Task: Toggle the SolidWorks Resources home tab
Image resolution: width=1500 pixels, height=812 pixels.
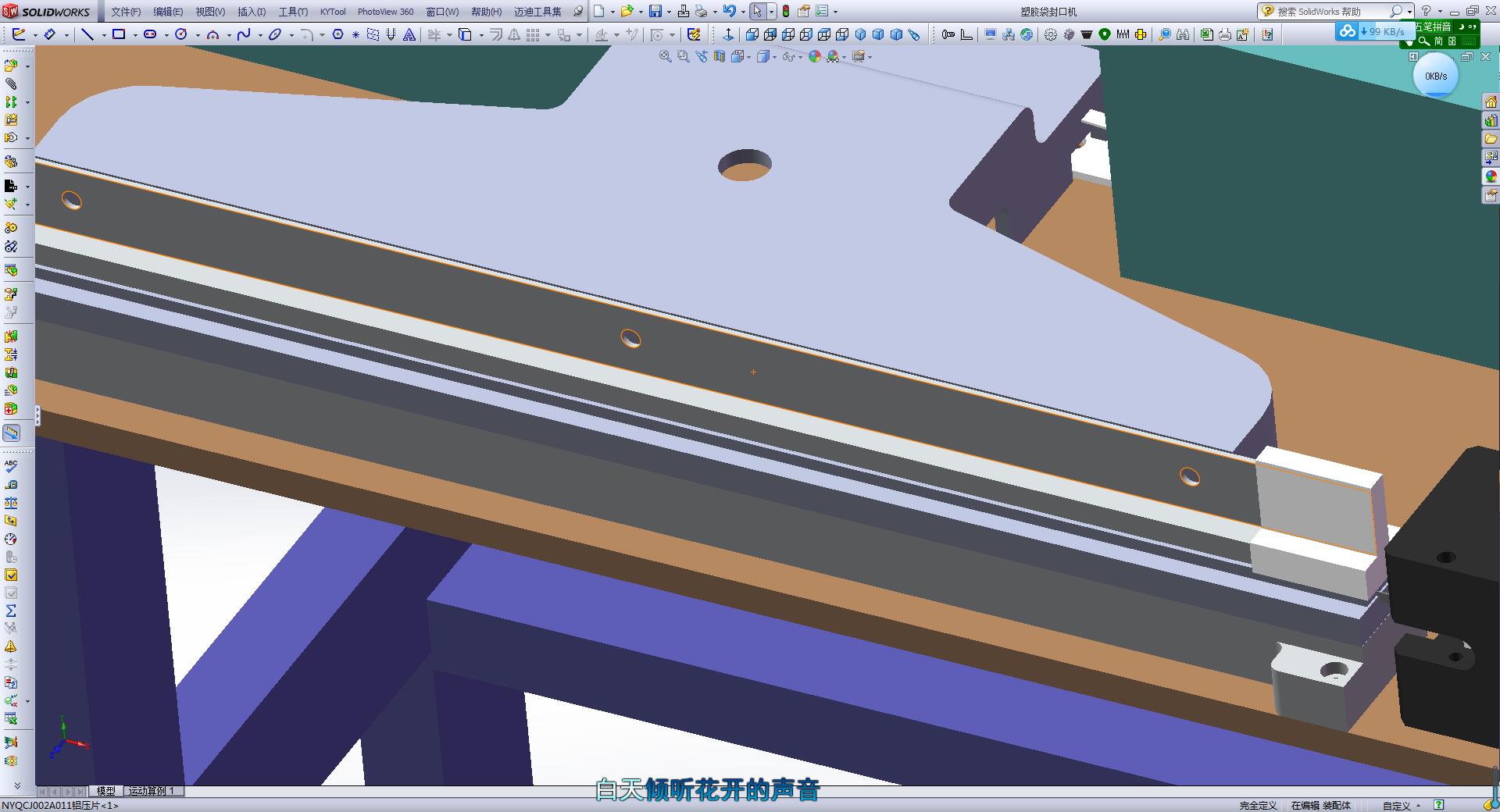Action: pyautogui.click(x=1491, y=102)
